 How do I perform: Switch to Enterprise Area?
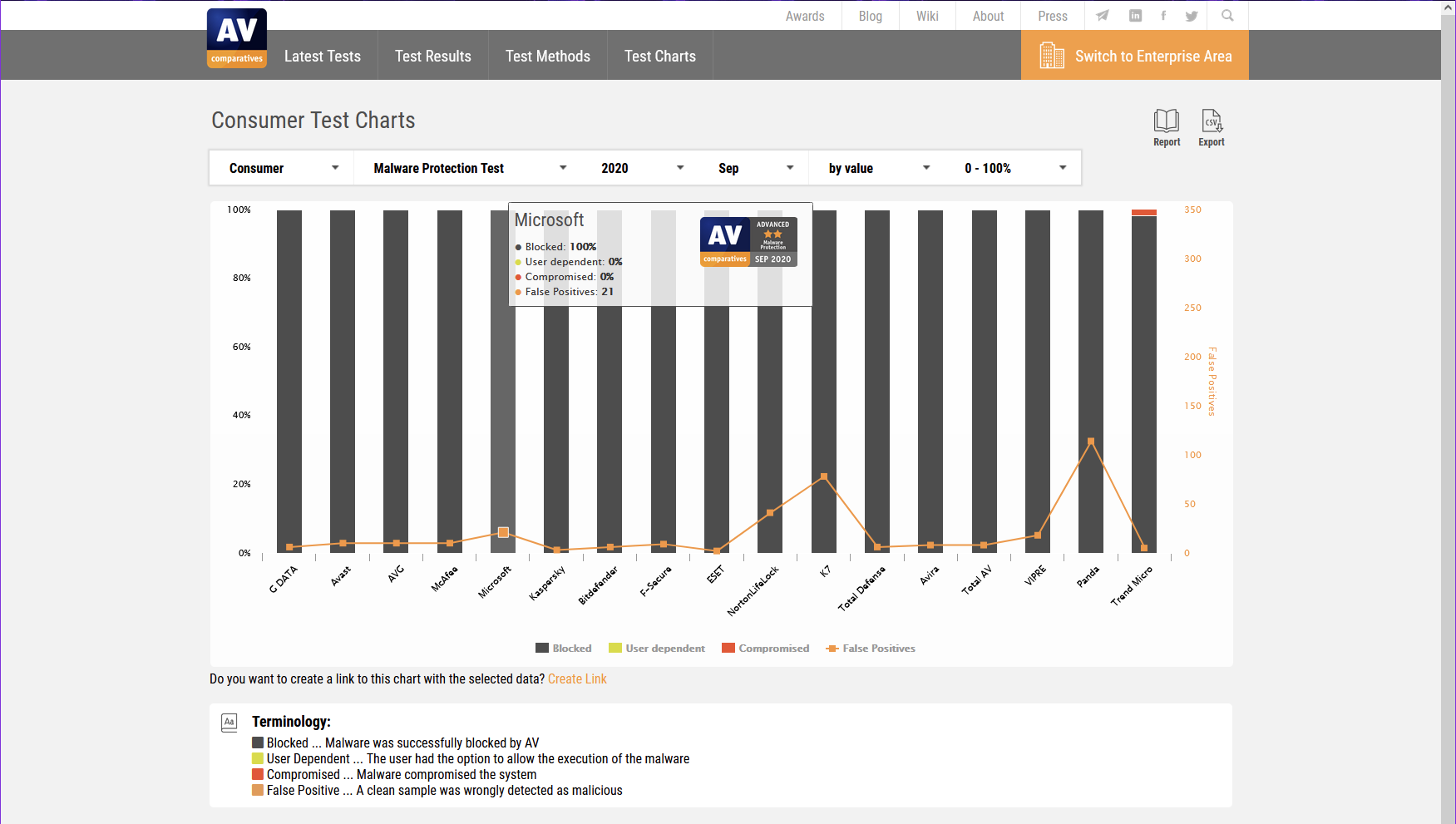[1135, 56]
